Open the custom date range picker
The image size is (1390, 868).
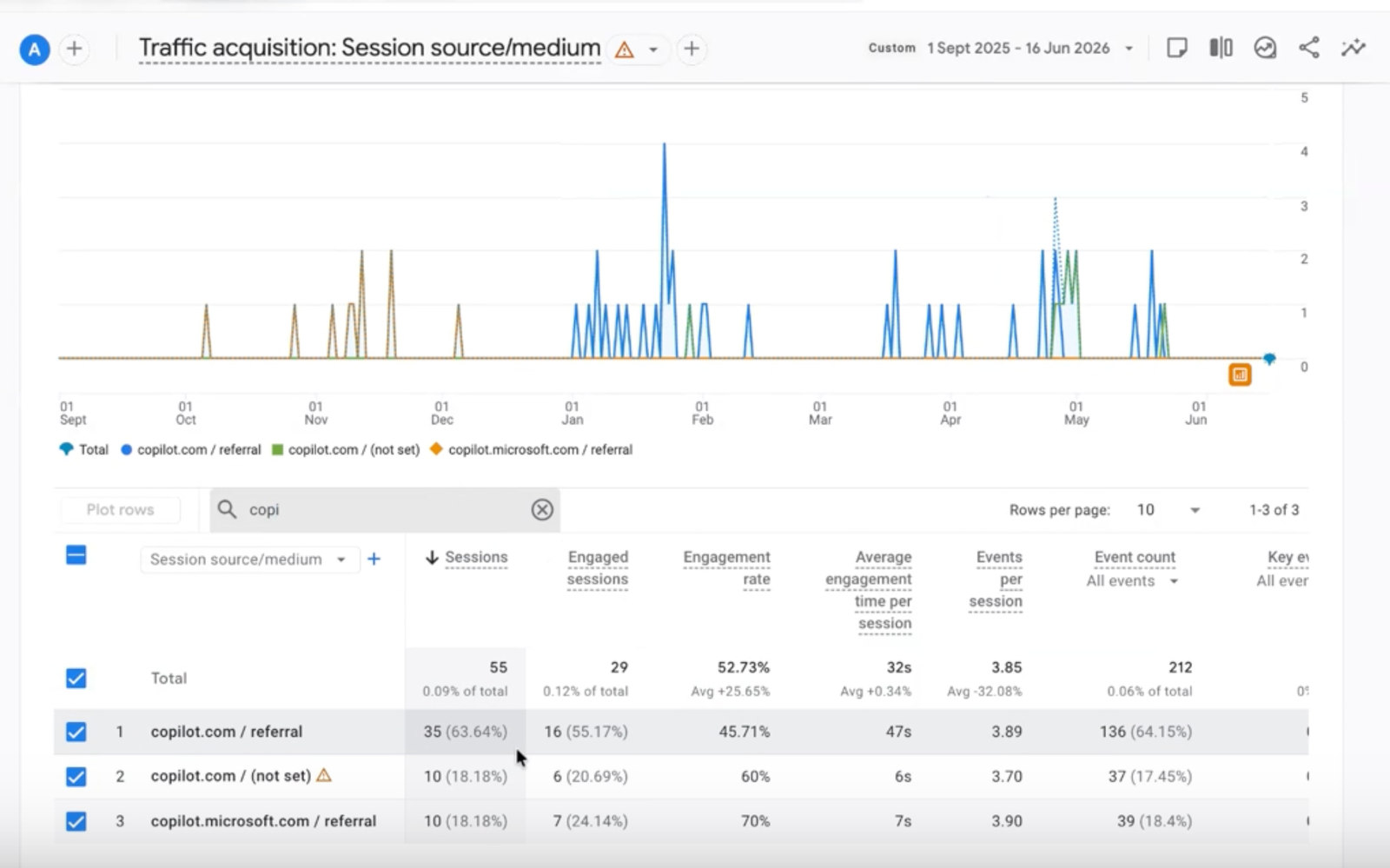coord(1001,48)
